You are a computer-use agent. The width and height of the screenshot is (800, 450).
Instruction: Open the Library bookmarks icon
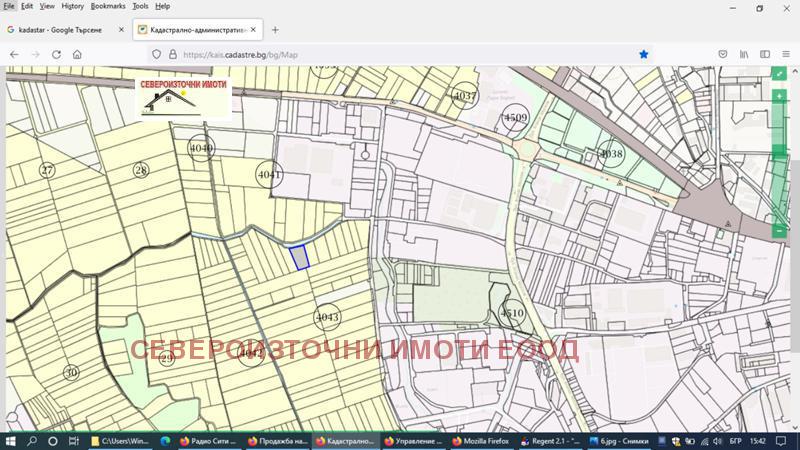pyautogui.click(x=744, y=54)
